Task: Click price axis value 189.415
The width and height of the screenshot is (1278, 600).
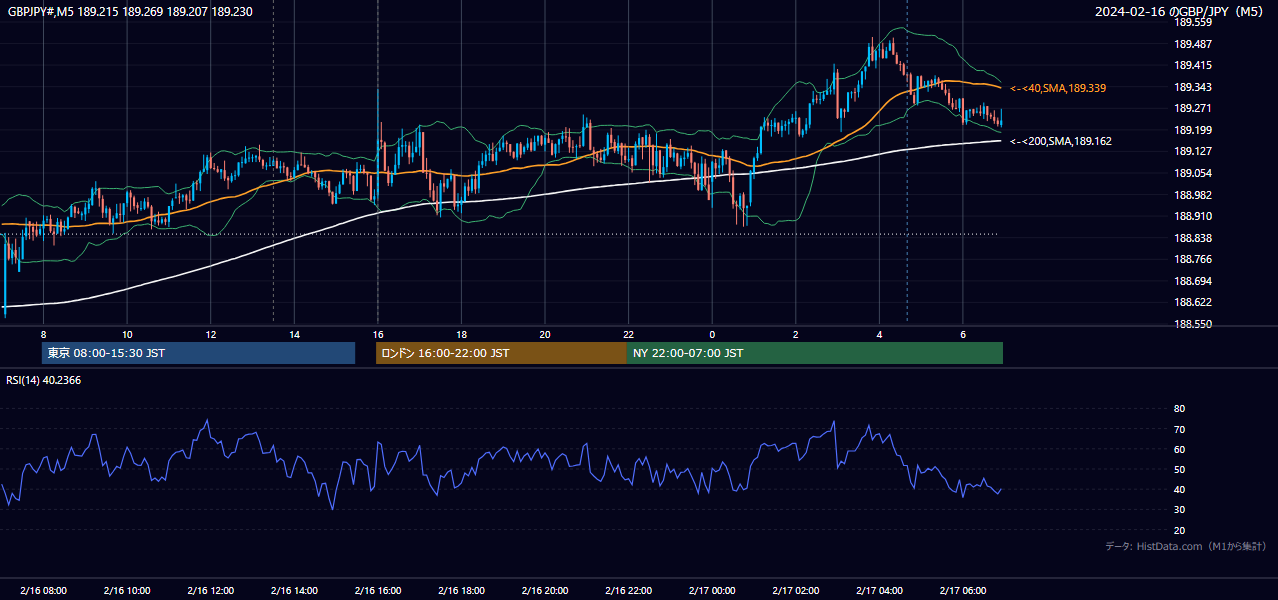Action: pos(1193,65)
